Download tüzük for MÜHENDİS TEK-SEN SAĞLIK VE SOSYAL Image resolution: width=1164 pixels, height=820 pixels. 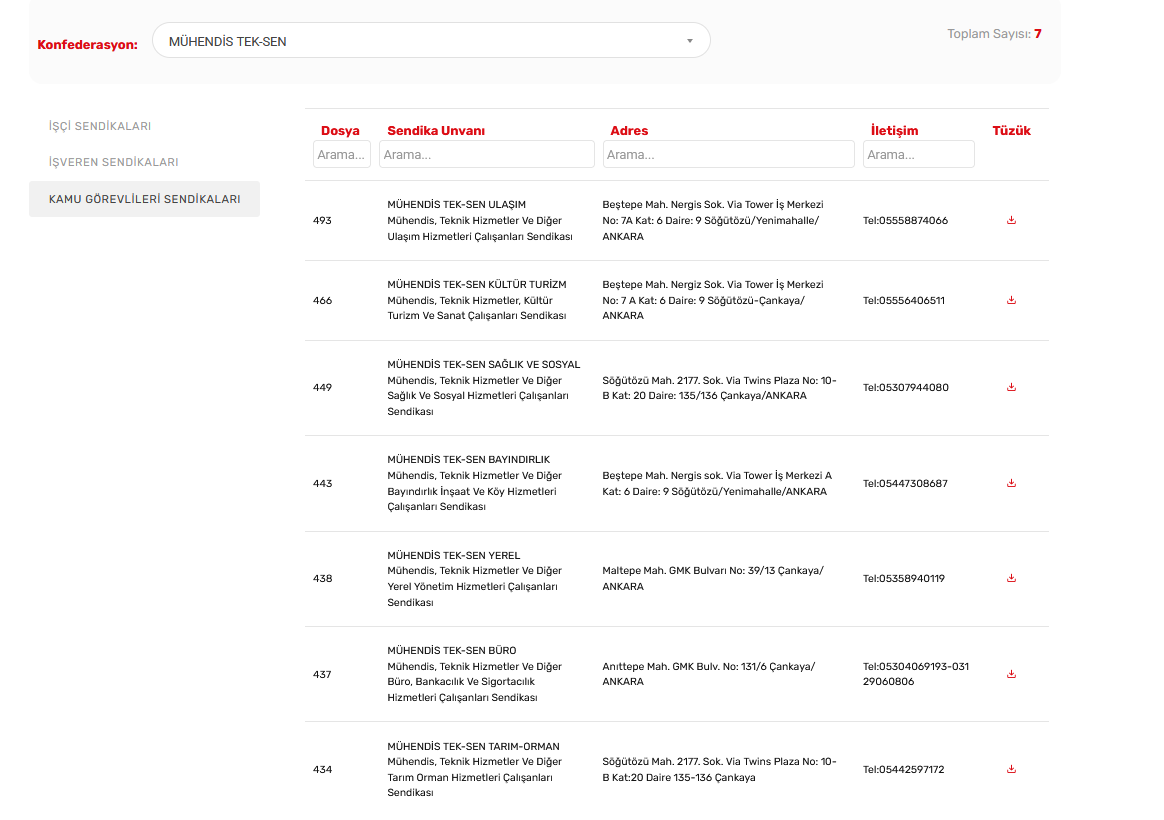click(1011, 387)
